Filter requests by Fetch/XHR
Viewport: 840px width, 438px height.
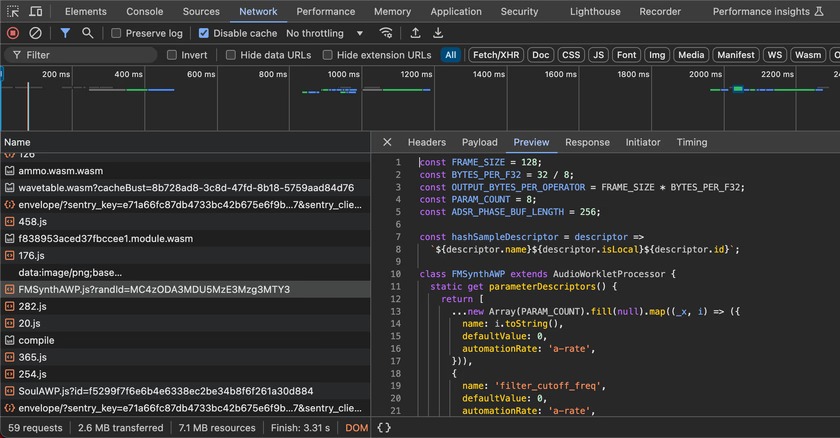(495, 55)
